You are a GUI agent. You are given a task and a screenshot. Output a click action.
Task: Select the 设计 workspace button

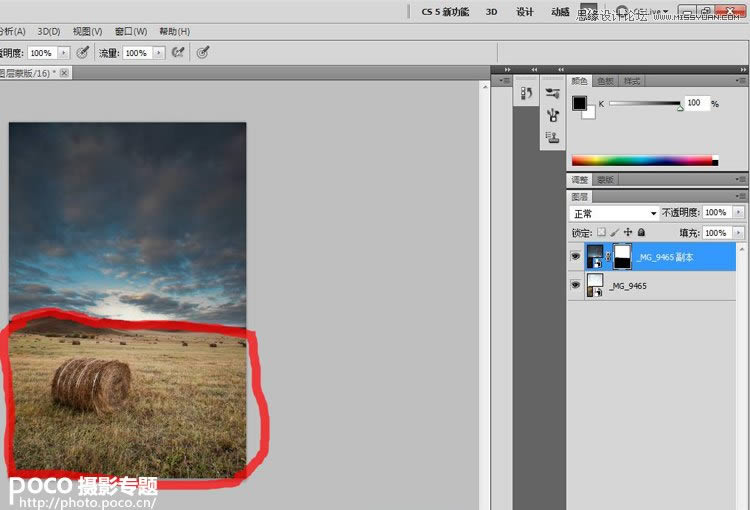coord(524,12)
